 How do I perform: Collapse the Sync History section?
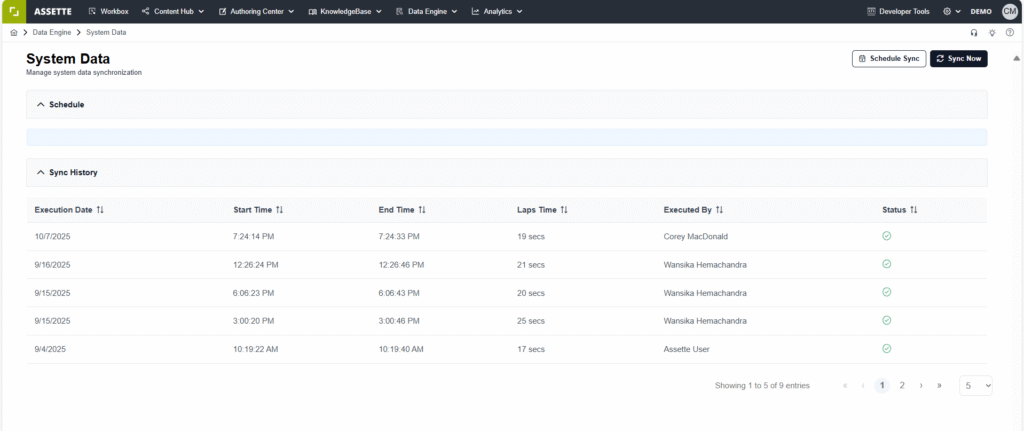coord(41,172)
